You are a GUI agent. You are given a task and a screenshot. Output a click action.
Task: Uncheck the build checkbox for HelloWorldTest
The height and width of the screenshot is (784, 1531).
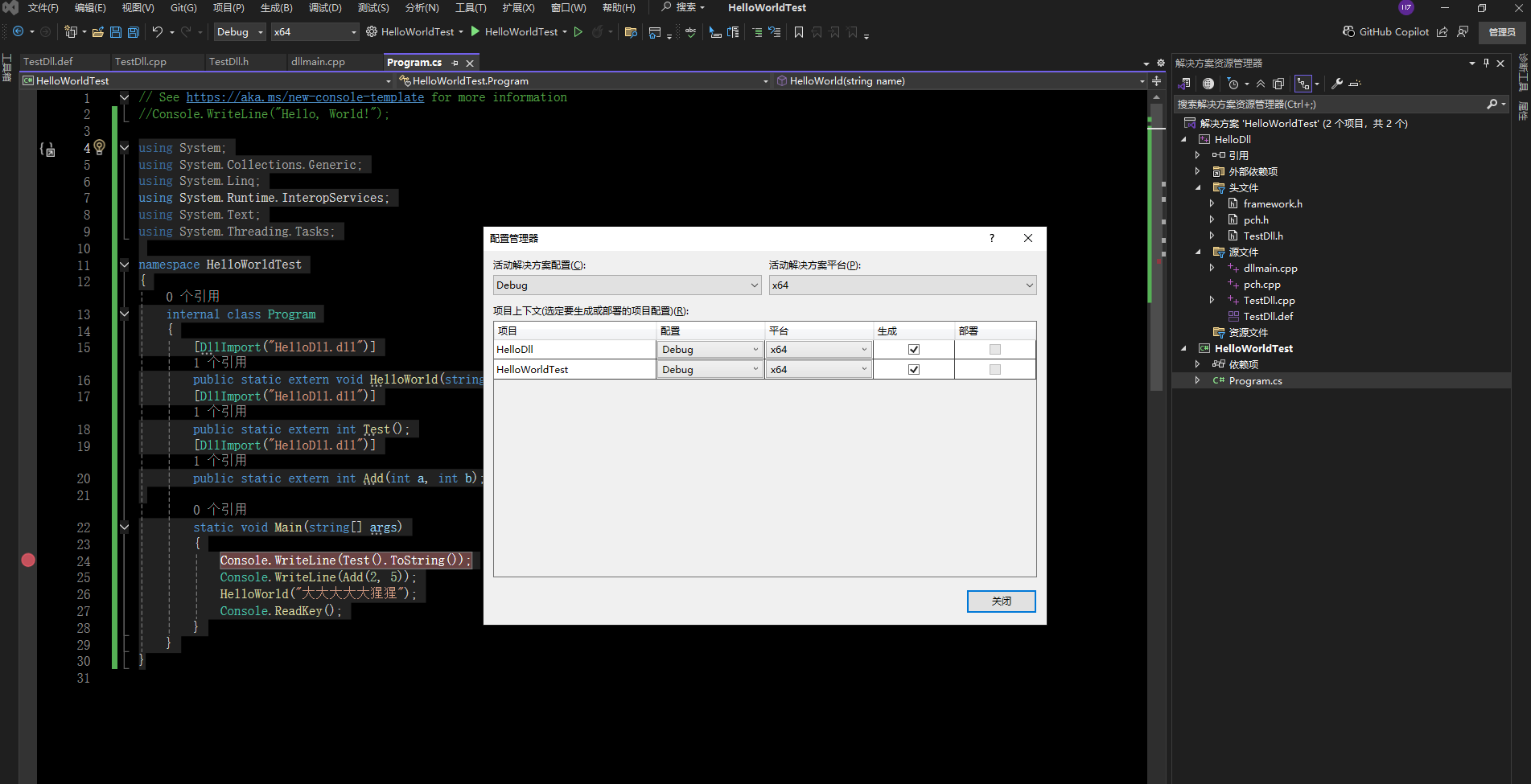[914, 370]
